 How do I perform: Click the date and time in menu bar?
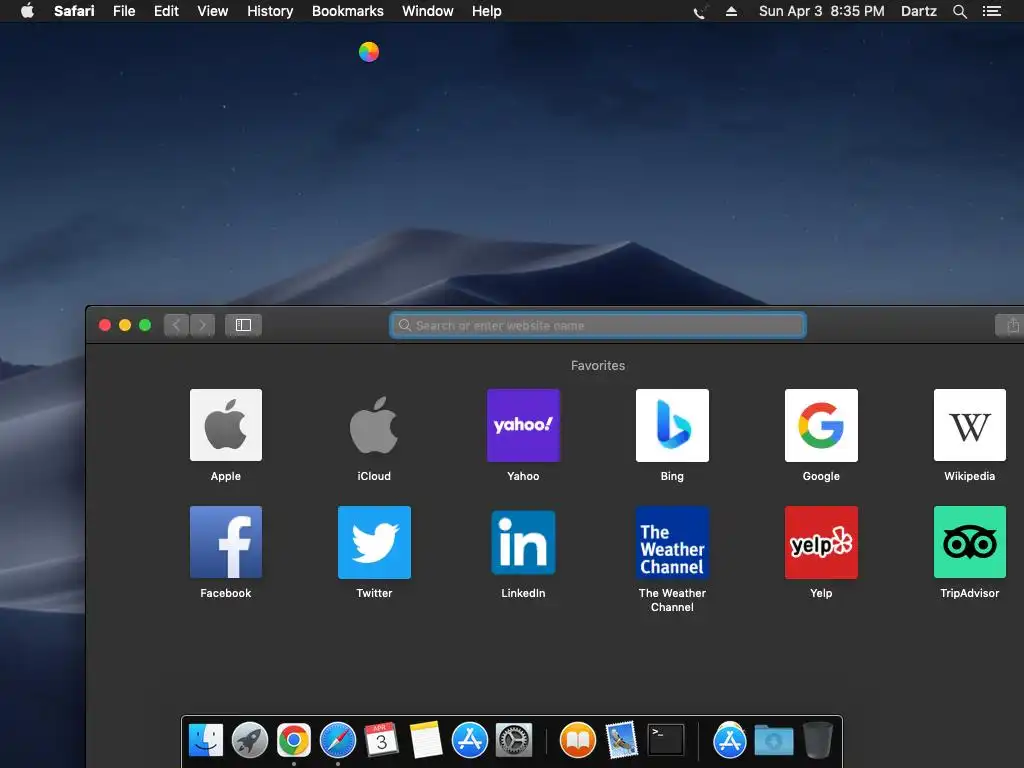(x=822, y=11)
